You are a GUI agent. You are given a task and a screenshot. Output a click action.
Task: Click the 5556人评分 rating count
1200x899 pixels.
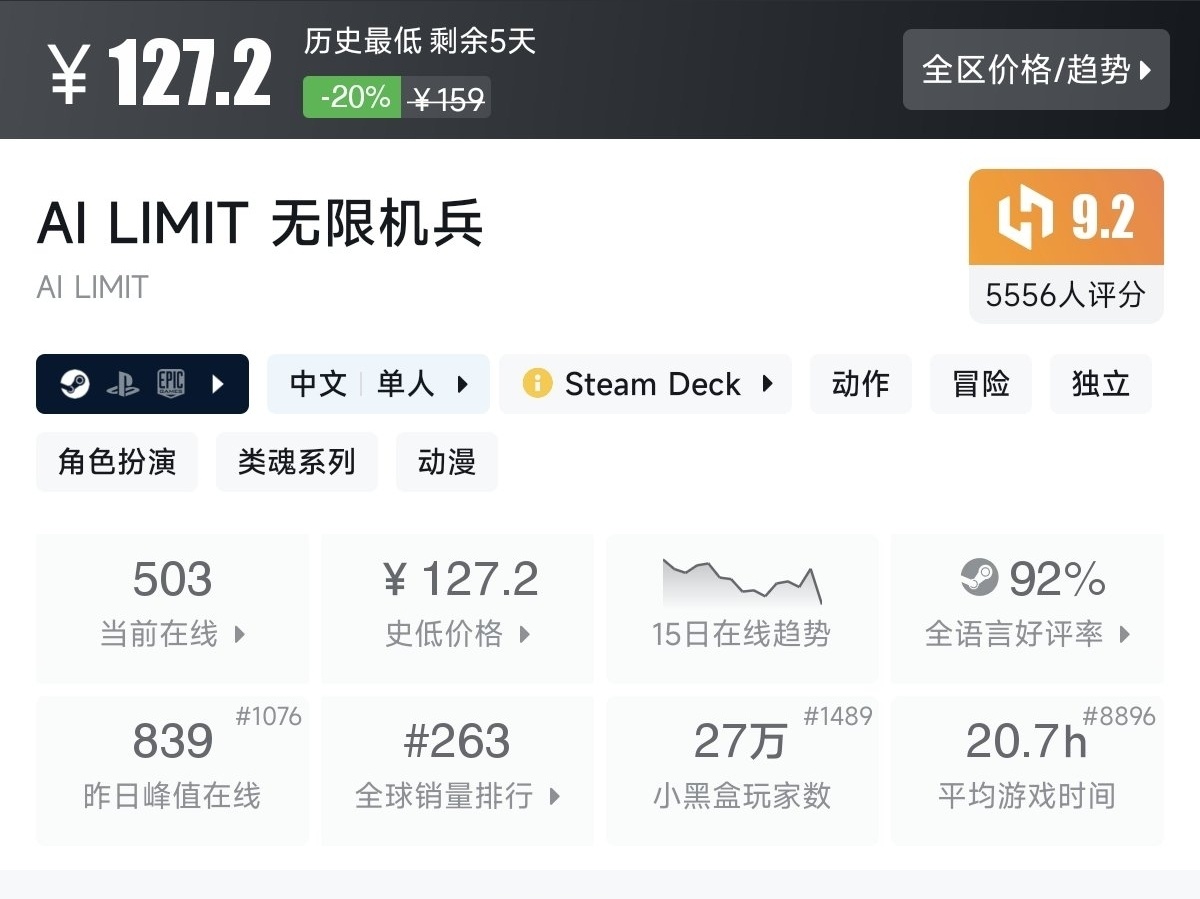[x=1066, y=295]
